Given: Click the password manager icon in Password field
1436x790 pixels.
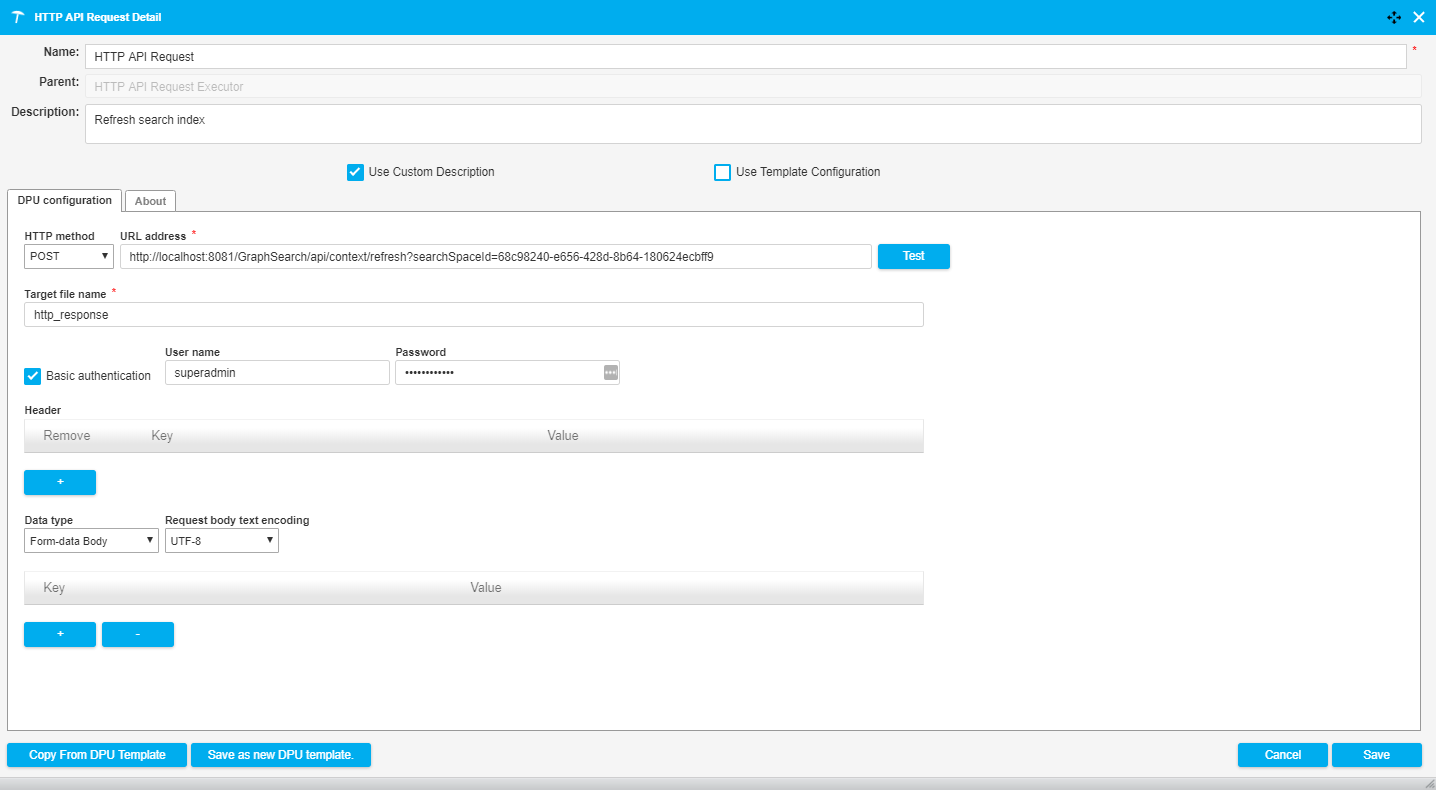Looking at the screenshot, I should click(x=610, y=372).
